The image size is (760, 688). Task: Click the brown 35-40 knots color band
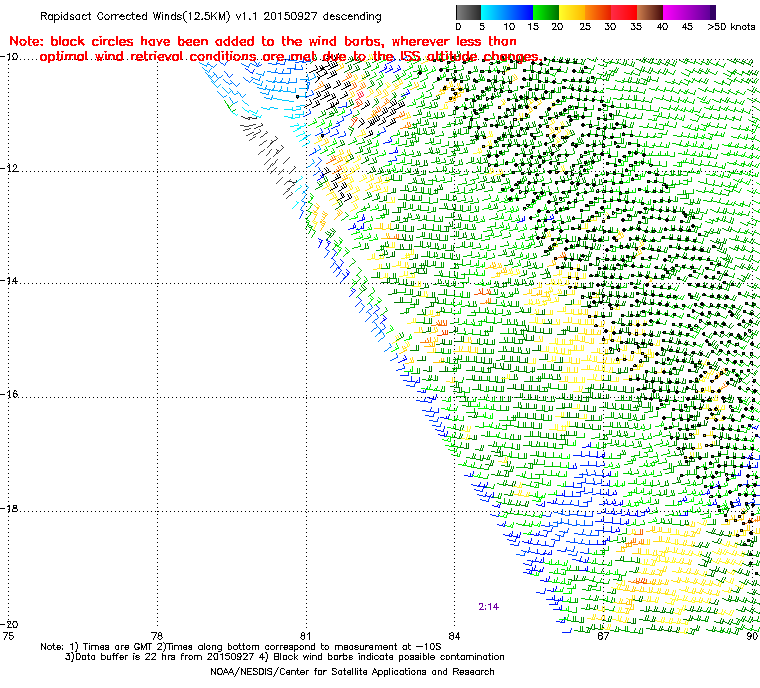pyautogui.click(x=650, y=12)
